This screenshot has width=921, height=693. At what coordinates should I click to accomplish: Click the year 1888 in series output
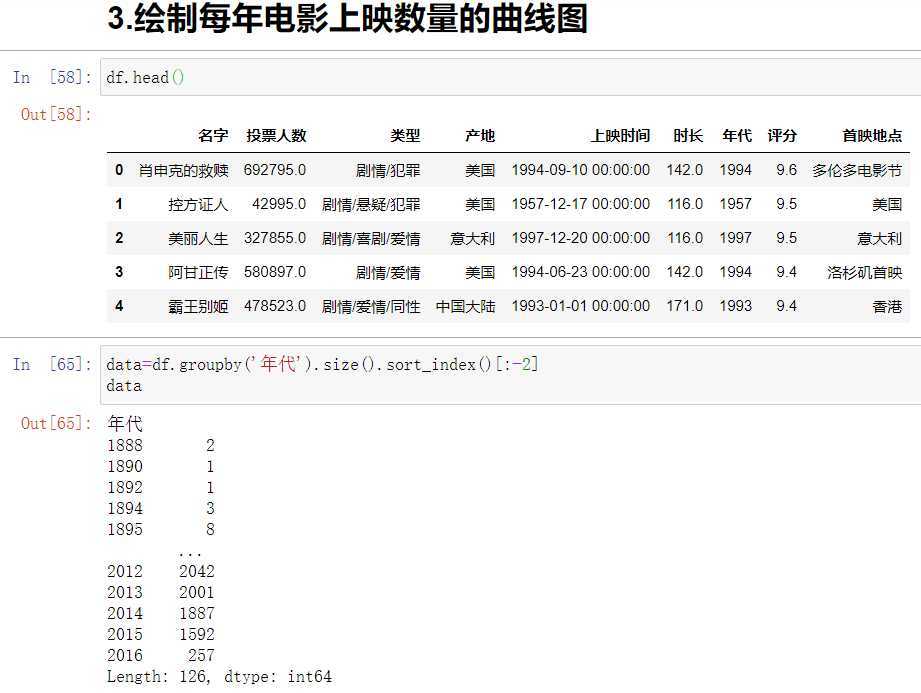click(125, 446)
